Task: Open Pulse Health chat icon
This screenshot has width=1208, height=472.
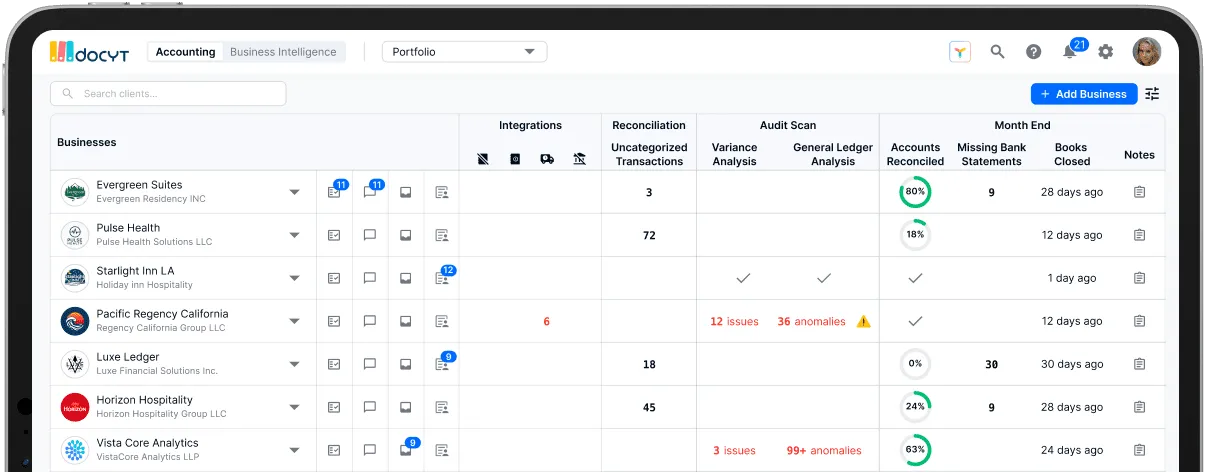Action: point(370,235)
